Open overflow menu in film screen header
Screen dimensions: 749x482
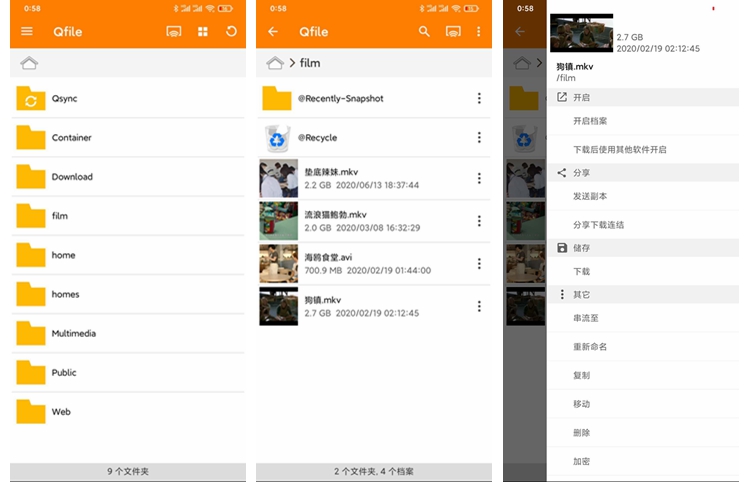479,32
